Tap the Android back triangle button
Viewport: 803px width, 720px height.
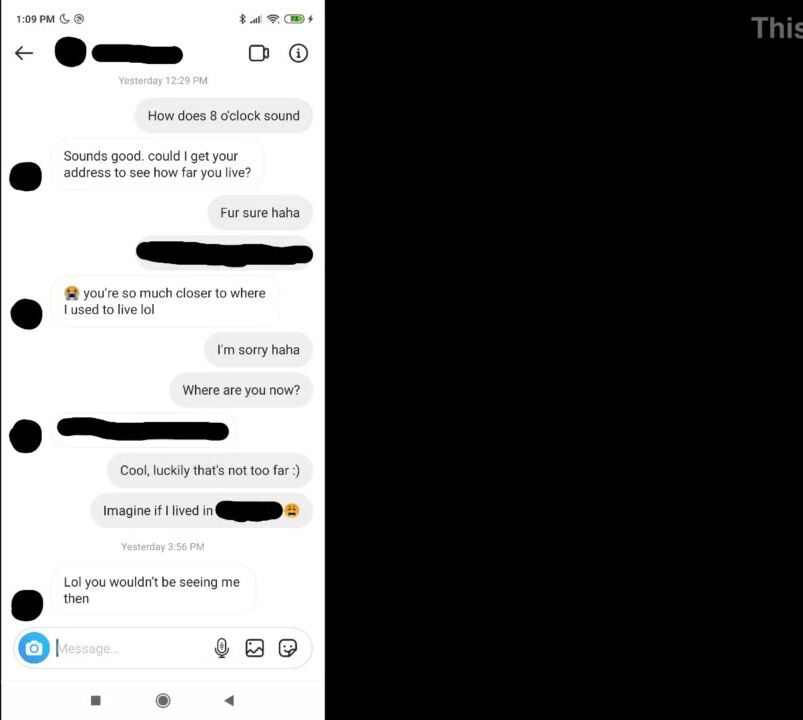(229, 700)
